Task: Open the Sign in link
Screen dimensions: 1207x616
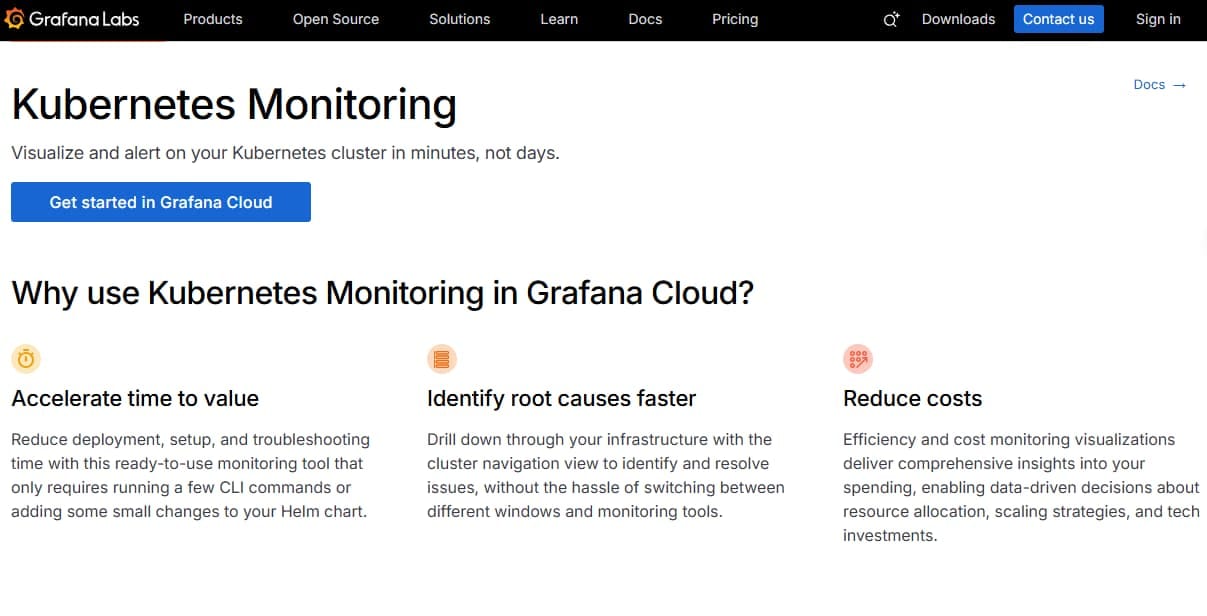Action: [x=1157, y=19]
